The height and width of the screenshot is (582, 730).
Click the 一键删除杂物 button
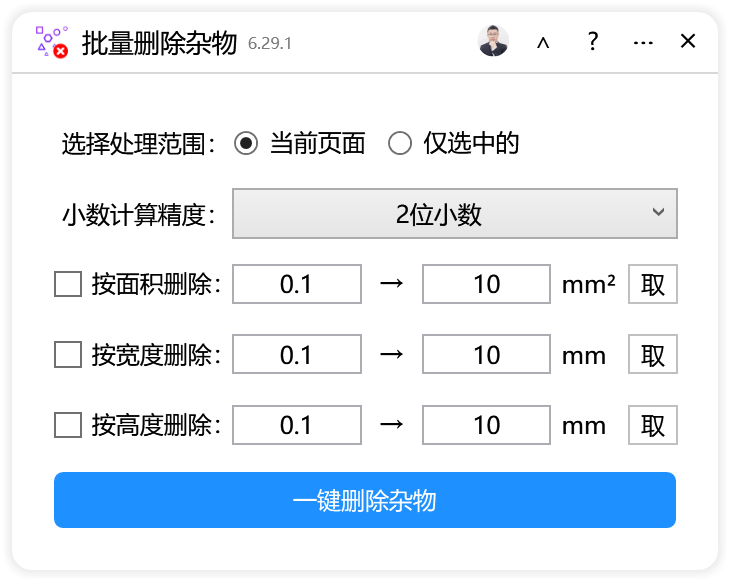[x=365, y=500]
